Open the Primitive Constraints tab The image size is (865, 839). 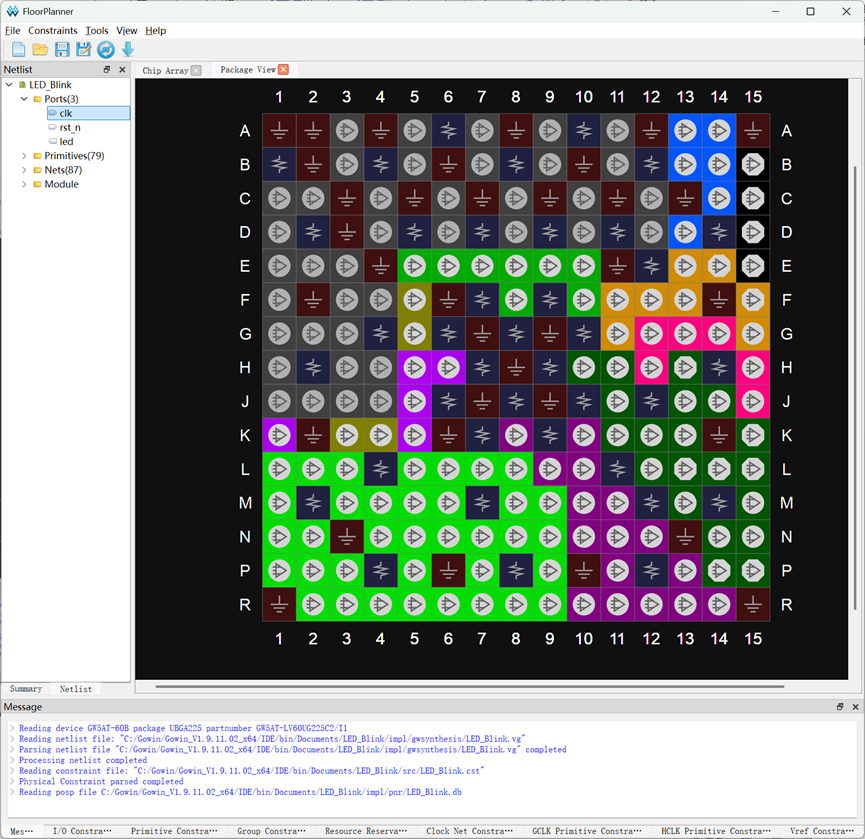174,831
